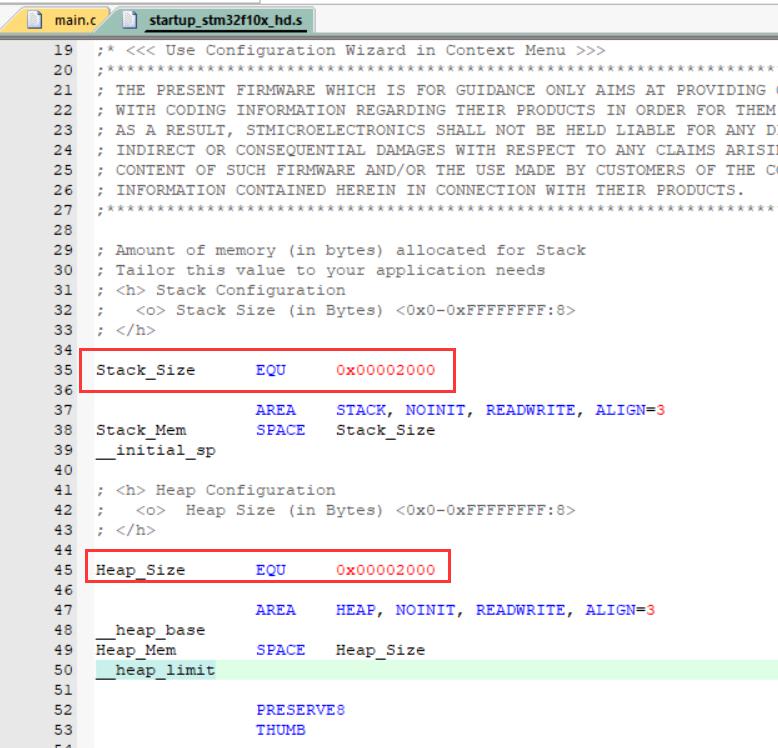
Task: Click EQU keyword on line 35
Action: 271,370
